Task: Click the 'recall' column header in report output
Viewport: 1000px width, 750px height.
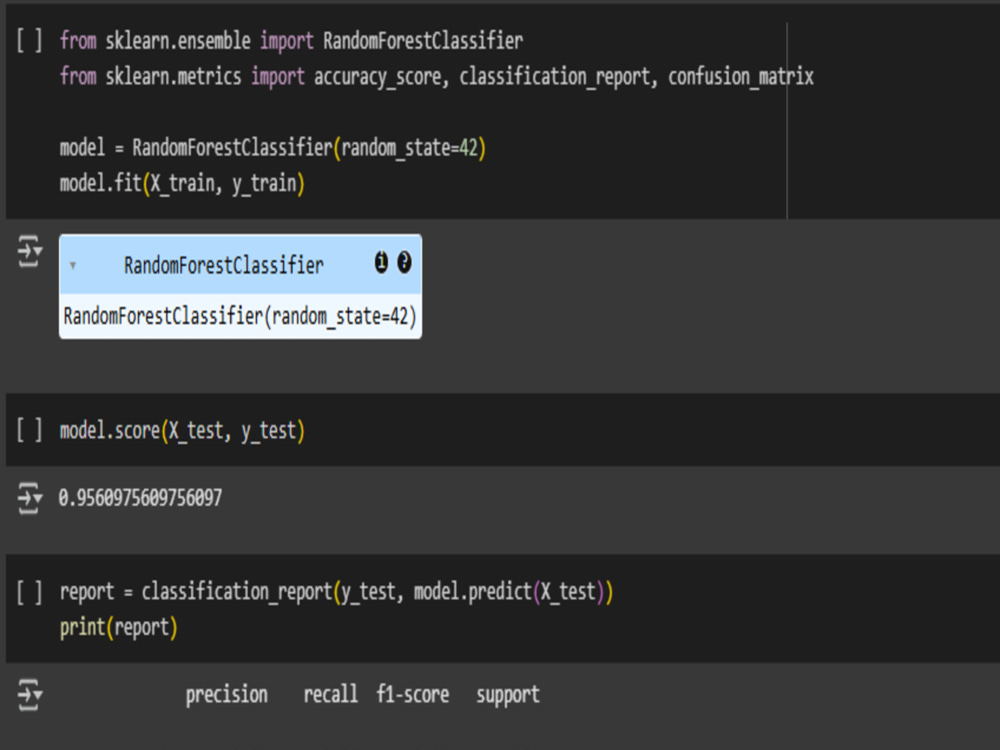Action: click(x=330, y=694)
